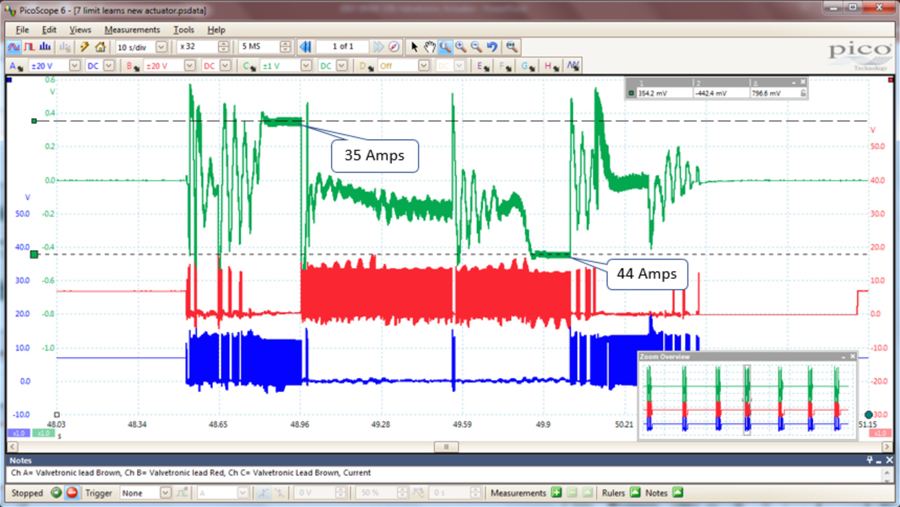The image size is (900, 507).
Task: Click the green Start capture button
Action: (x=56, y=493)
